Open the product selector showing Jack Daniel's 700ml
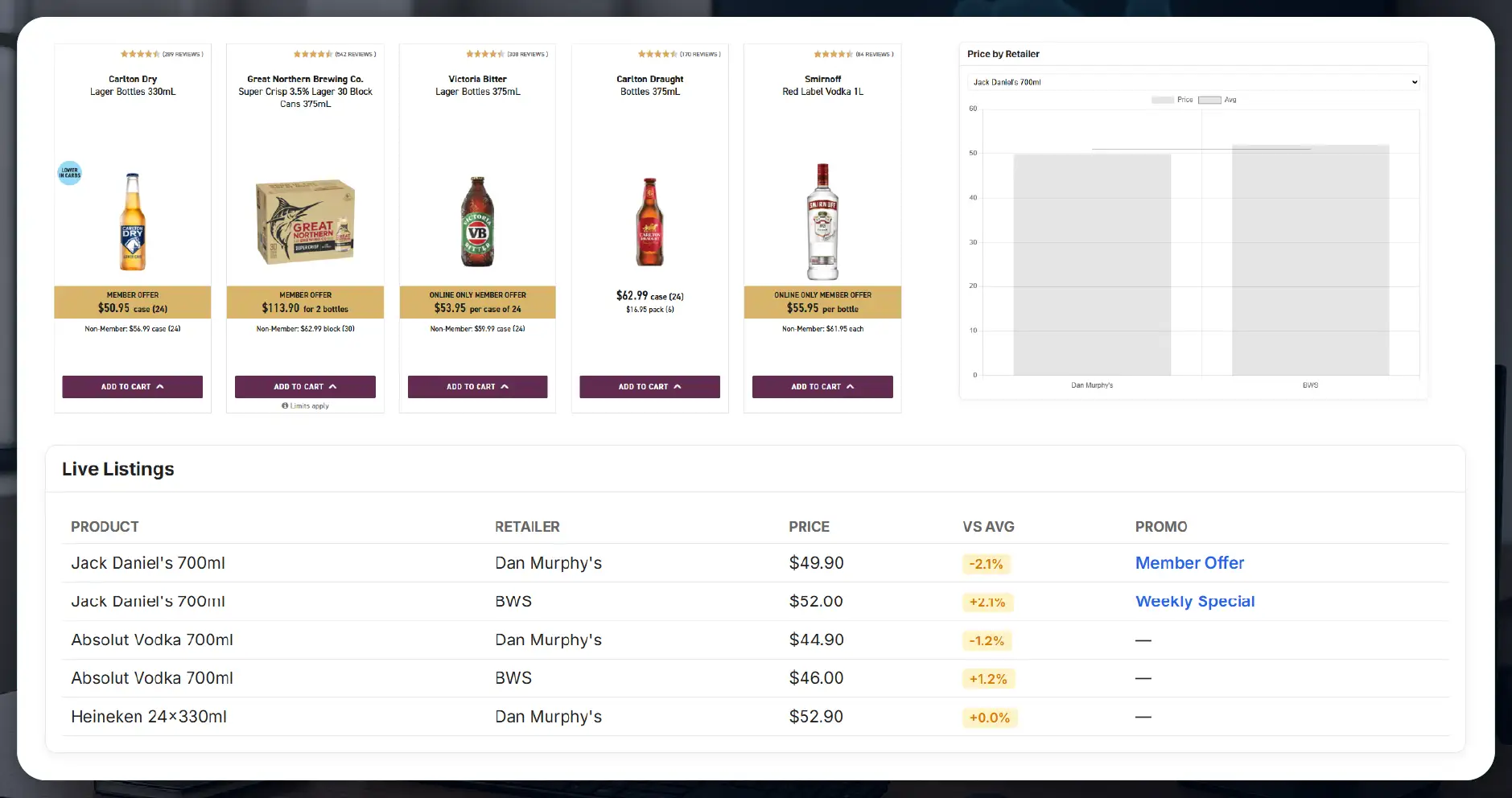 [1193, 81]
